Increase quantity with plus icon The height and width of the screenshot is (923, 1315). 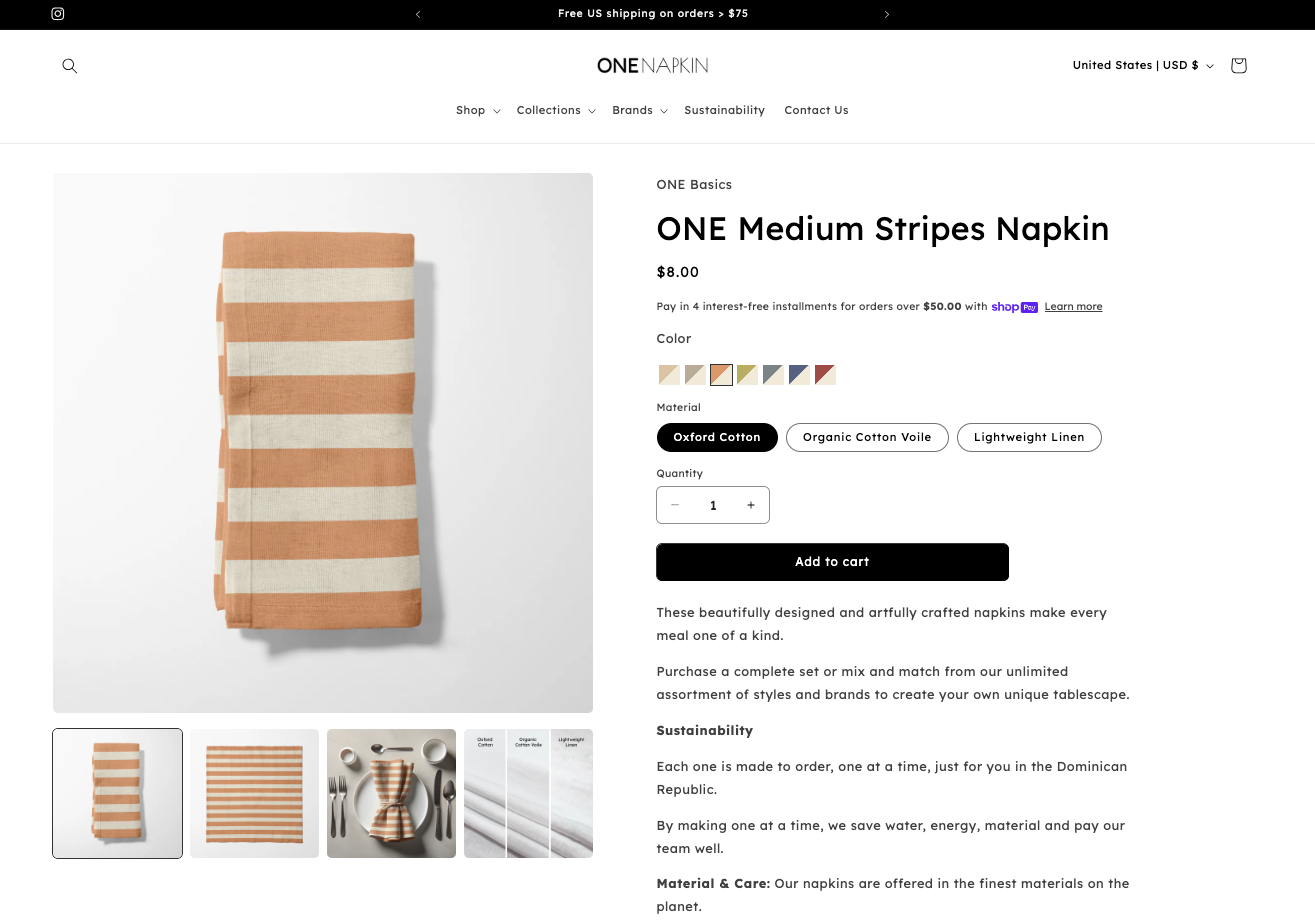[x=751, y=505]
